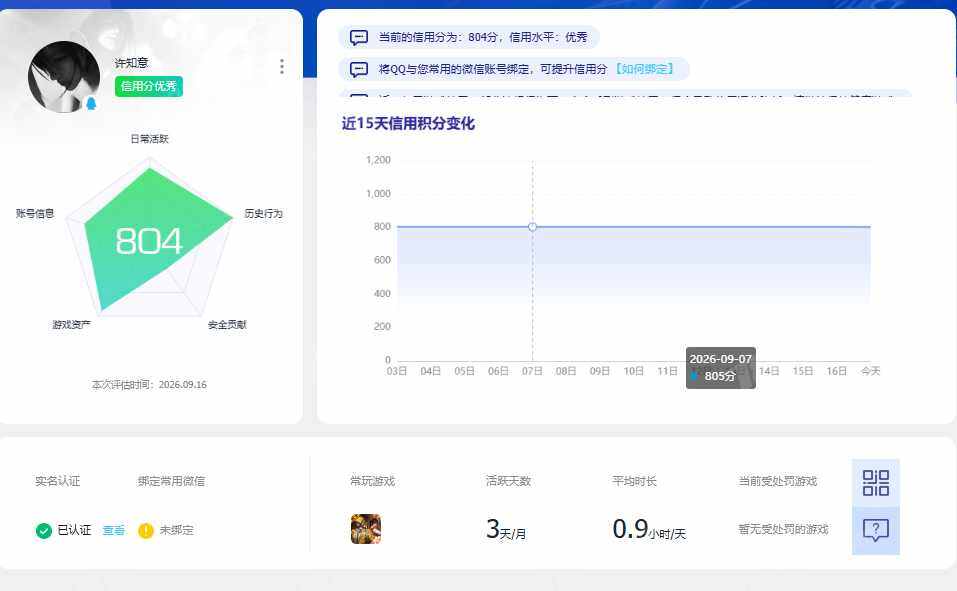Open the three-dot menu beside 许知意

tap(281, 66)
